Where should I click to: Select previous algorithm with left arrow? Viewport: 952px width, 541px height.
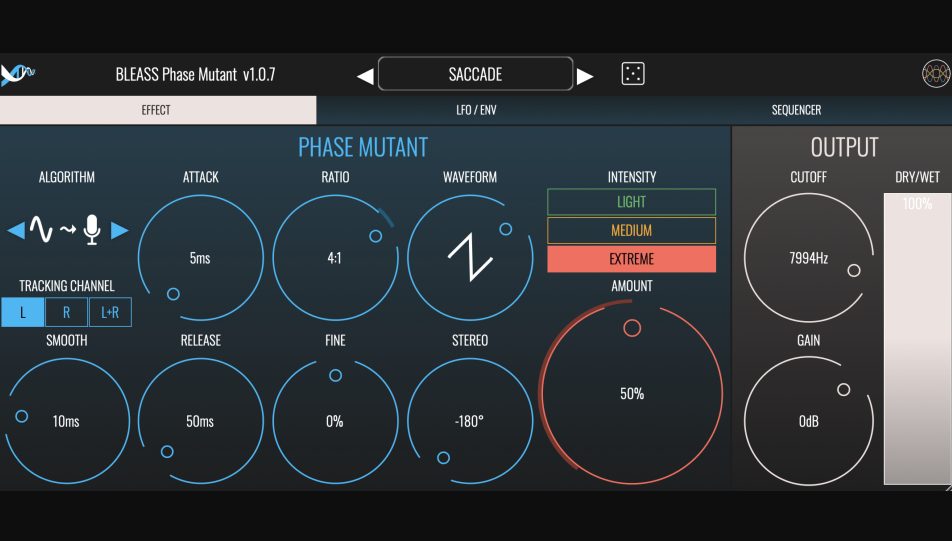16,230
